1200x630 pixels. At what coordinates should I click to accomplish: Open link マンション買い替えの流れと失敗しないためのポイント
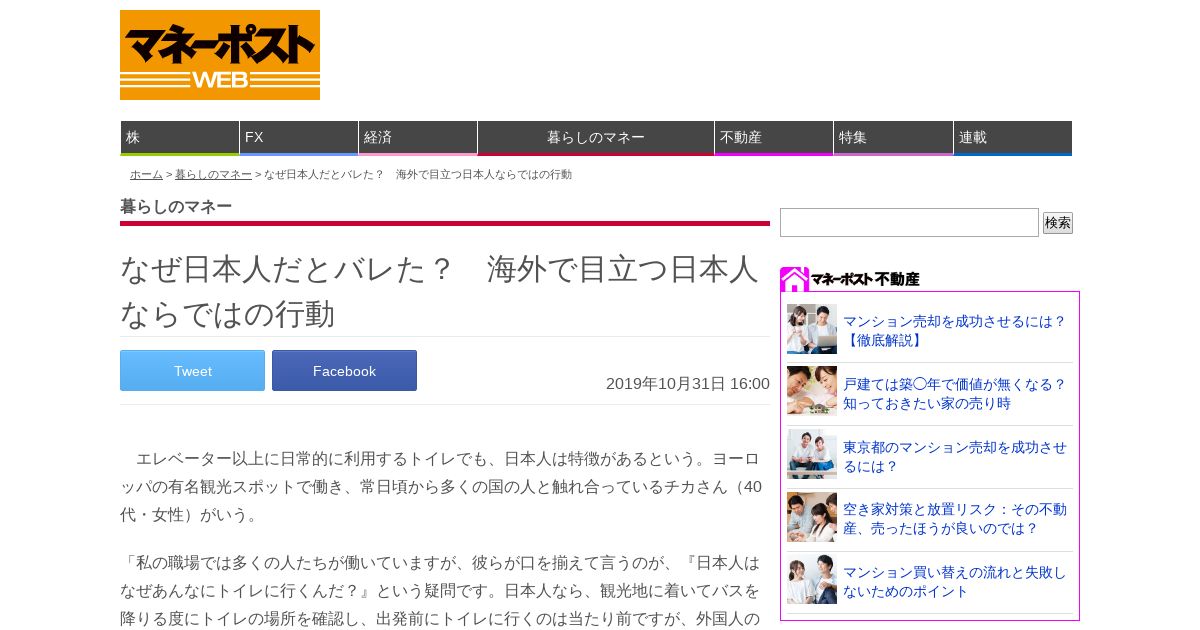(955, 581)
